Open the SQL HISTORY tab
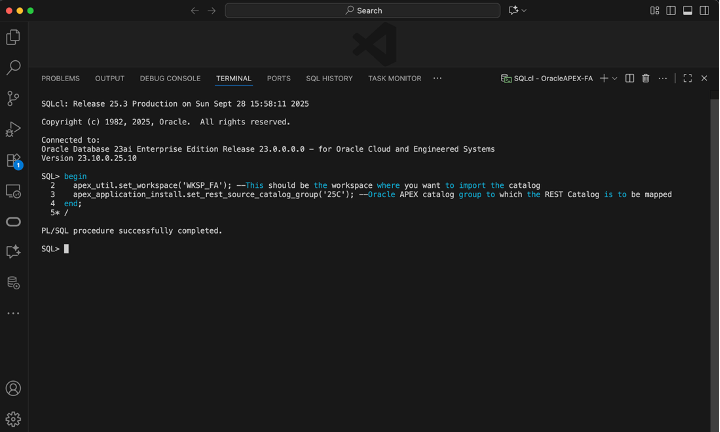 click(x=329, y=79)
